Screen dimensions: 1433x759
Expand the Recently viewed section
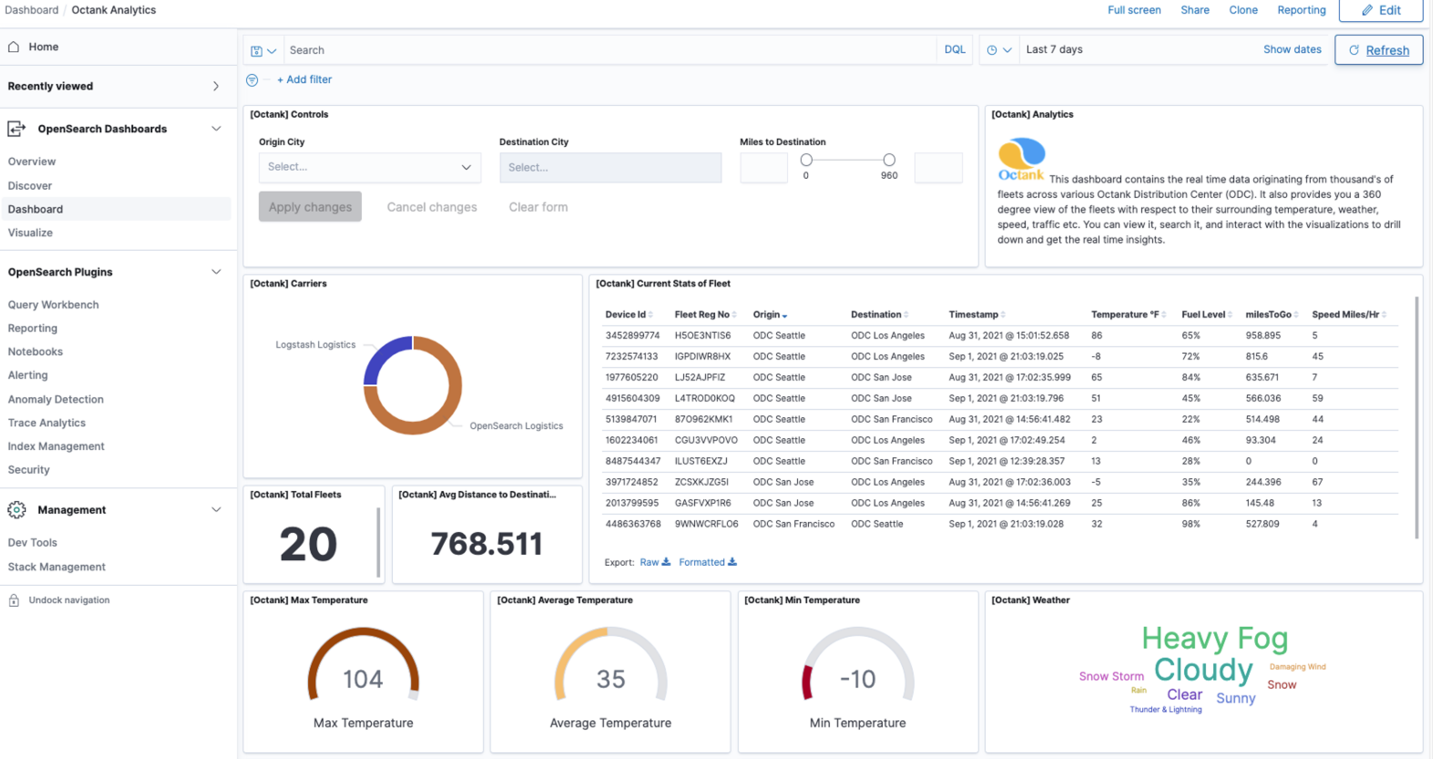(216, 87)
